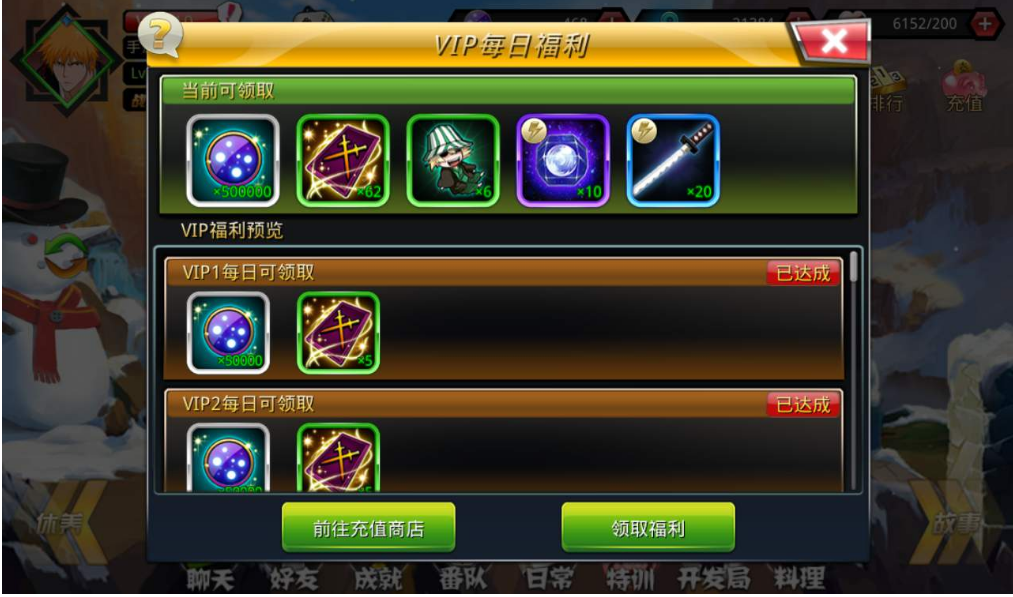The image size is (1013, 597).
Task: Select the ×10 purple crystal reward
Action: point(563,160)
